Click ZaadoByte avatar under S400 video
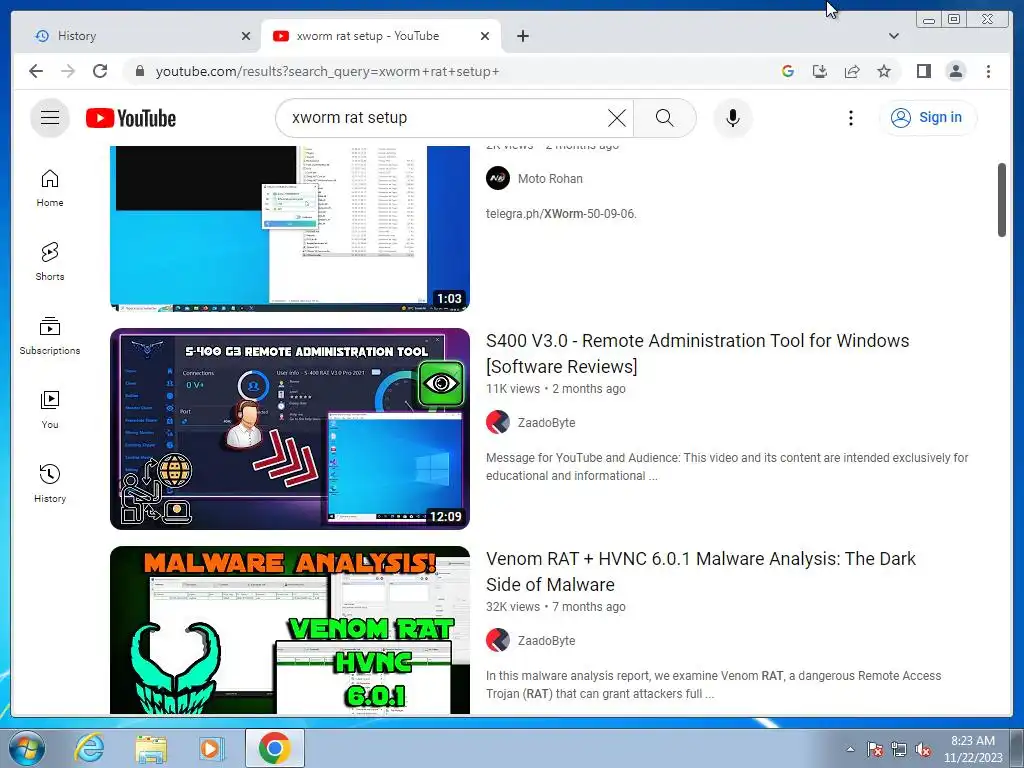 [498, 423]
